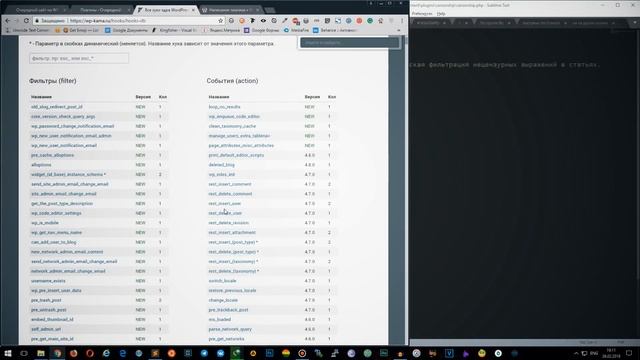Open the clean_taxonomy_cache action link
The height and width of the screenshot is (360, 640).
[232, 126]
